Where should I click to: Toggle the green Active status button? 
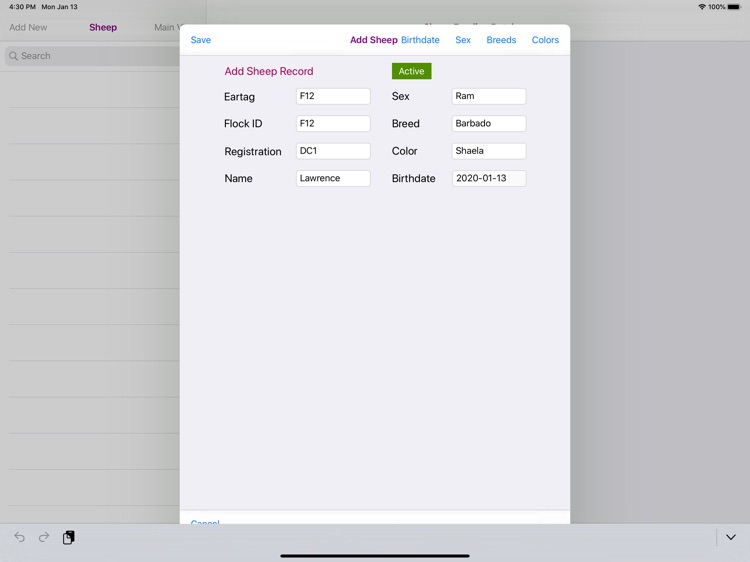411,71
